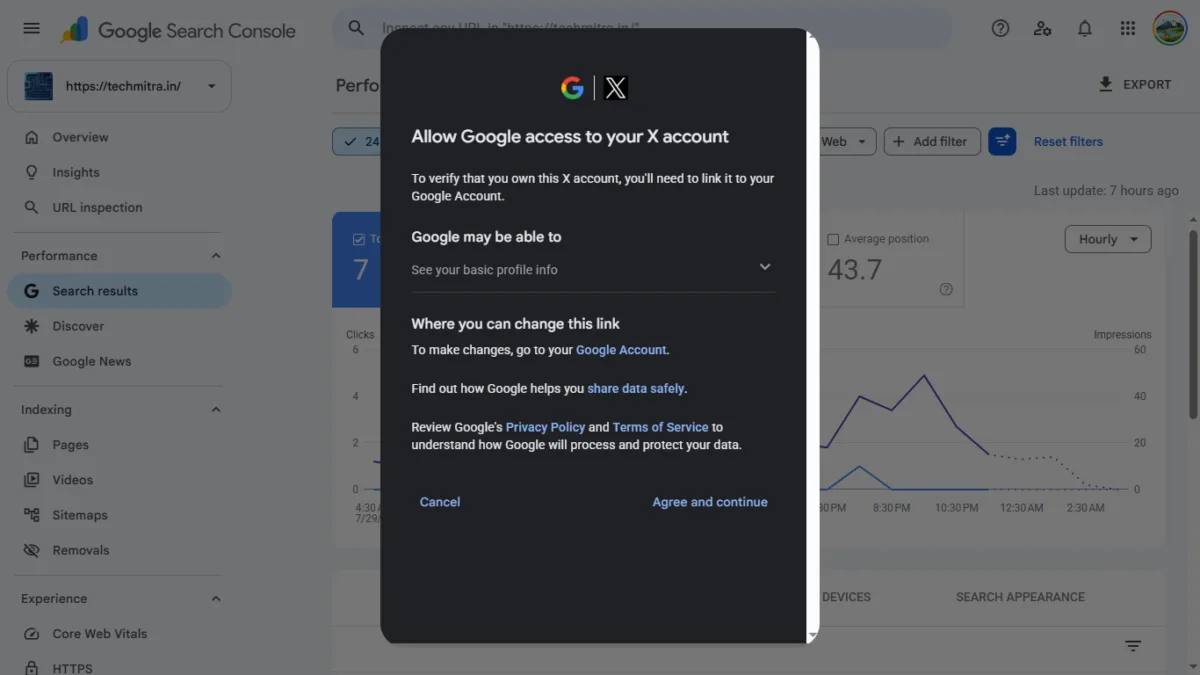Open URL inspection in sidebar
Screen dimensions: 1200x675
tap(97, 207)
